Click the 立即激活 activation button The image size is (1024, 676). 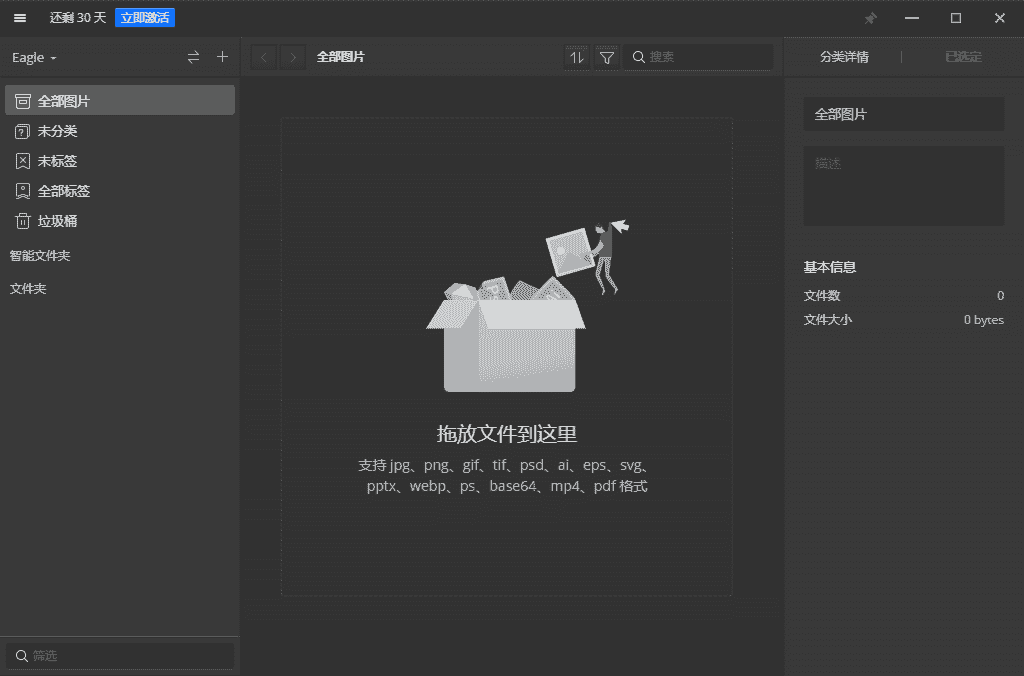[x=145, y=18]
